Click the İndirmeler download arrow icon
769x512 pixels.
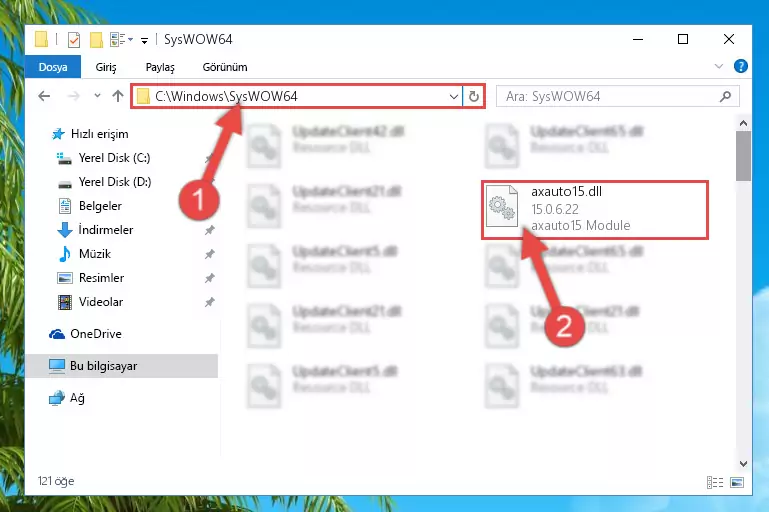coord(65,230)
